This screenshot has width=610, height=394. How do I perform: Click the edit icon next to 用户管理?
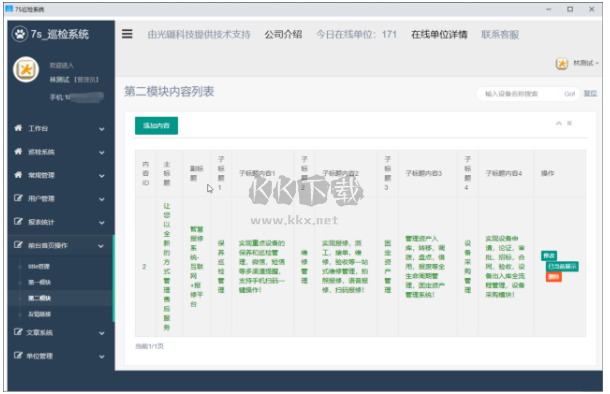(x=18, y=198)
